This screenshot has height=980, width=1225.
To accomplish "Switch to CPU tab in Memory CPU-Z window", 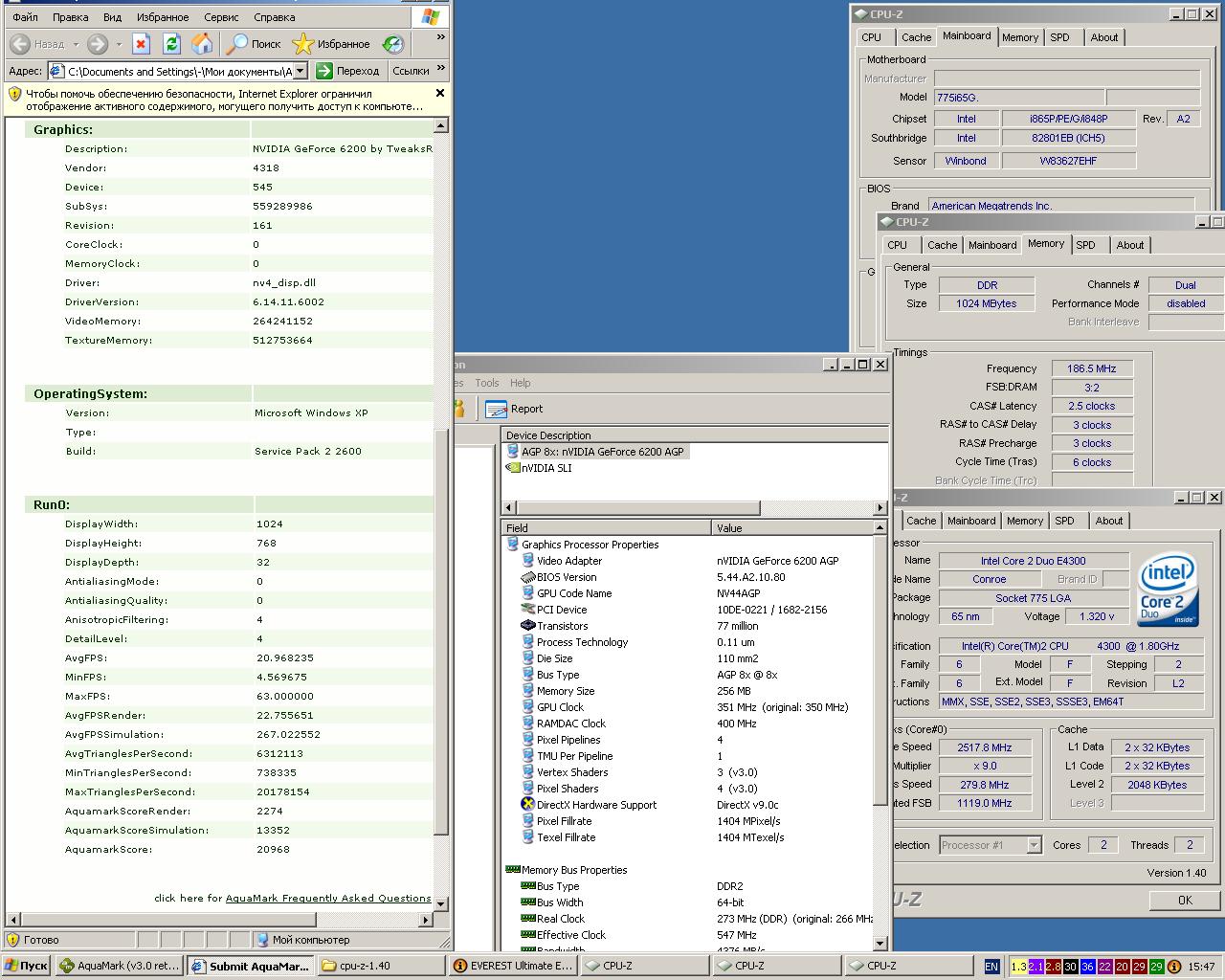I will [897, 245].
